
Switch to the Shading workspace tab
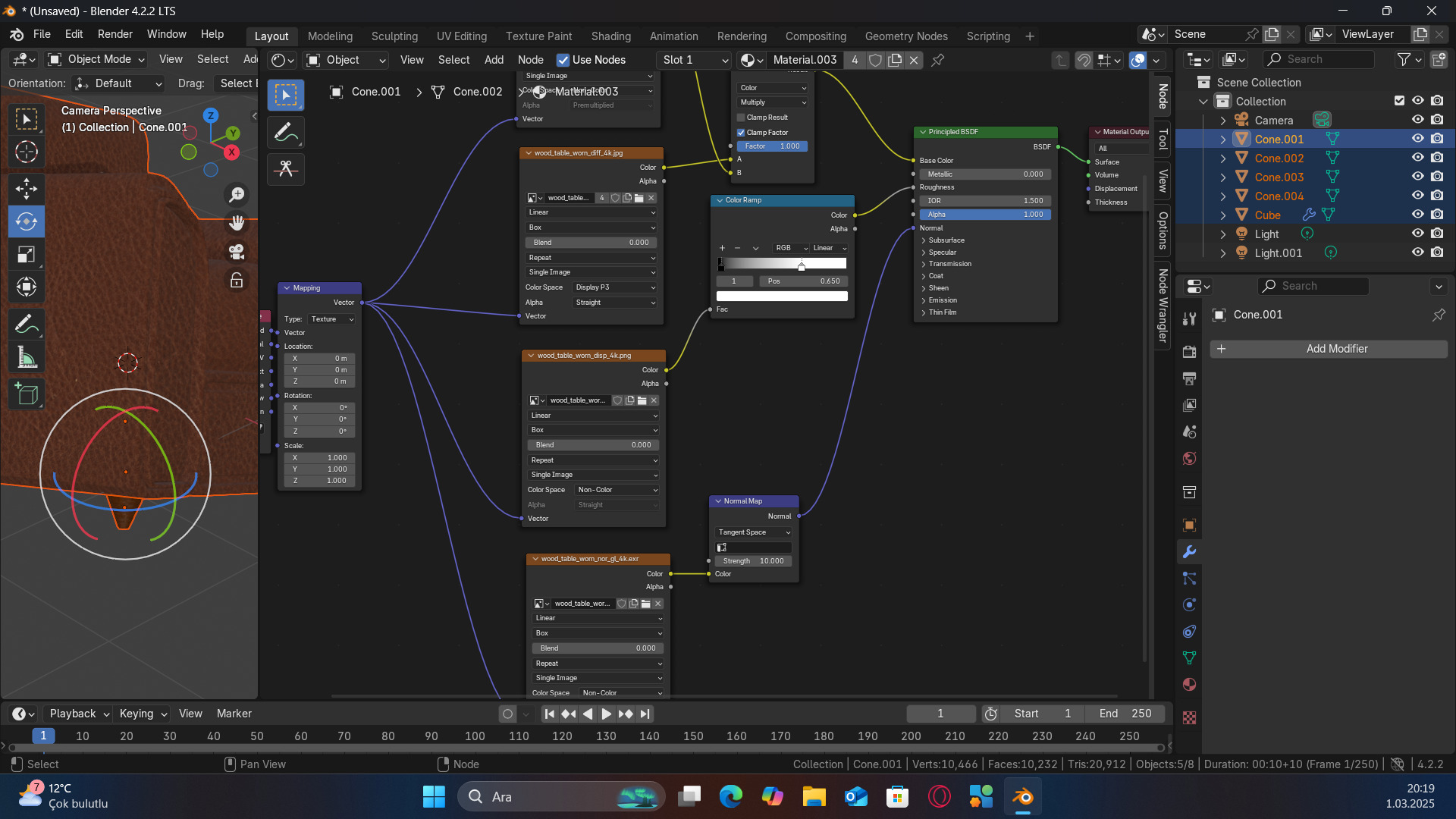610,36
